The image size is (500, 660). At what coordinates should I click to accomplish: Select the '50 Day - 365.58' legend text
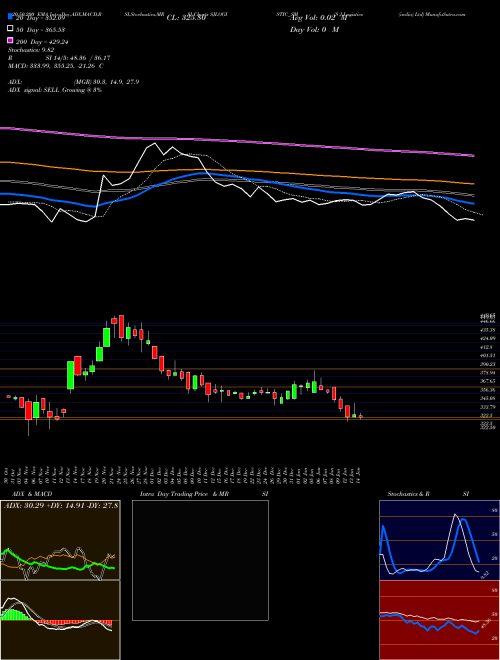coord(41,29)
